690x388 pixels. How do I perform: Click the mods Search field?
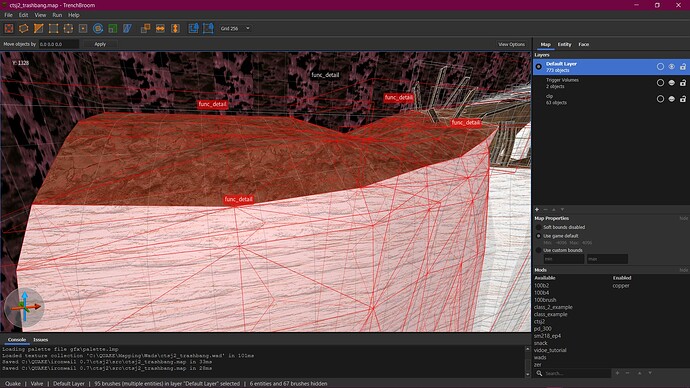[577, 373]
